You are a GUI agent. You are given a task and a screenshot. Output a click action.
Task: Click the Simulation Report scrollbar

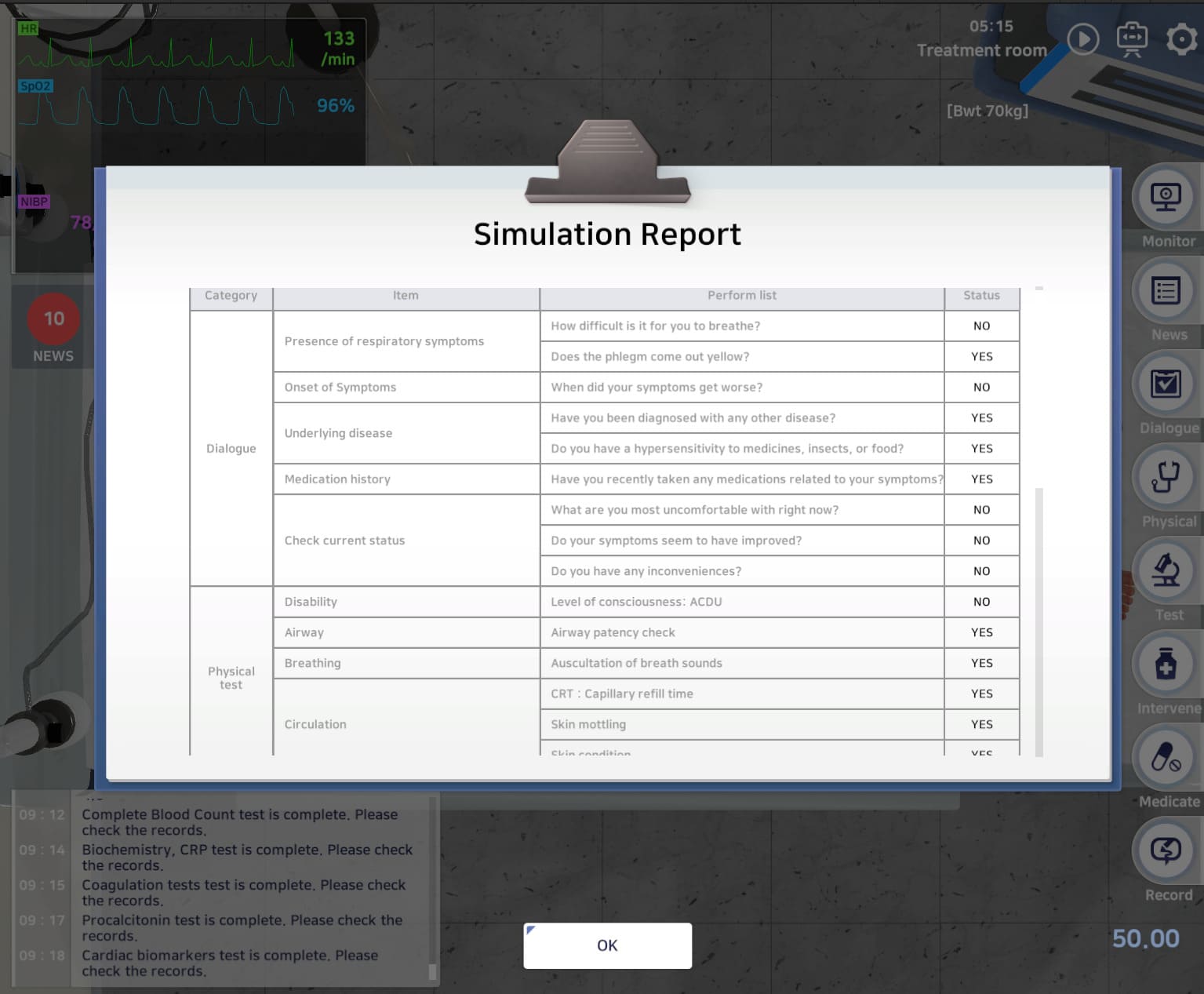(1039, 620)
